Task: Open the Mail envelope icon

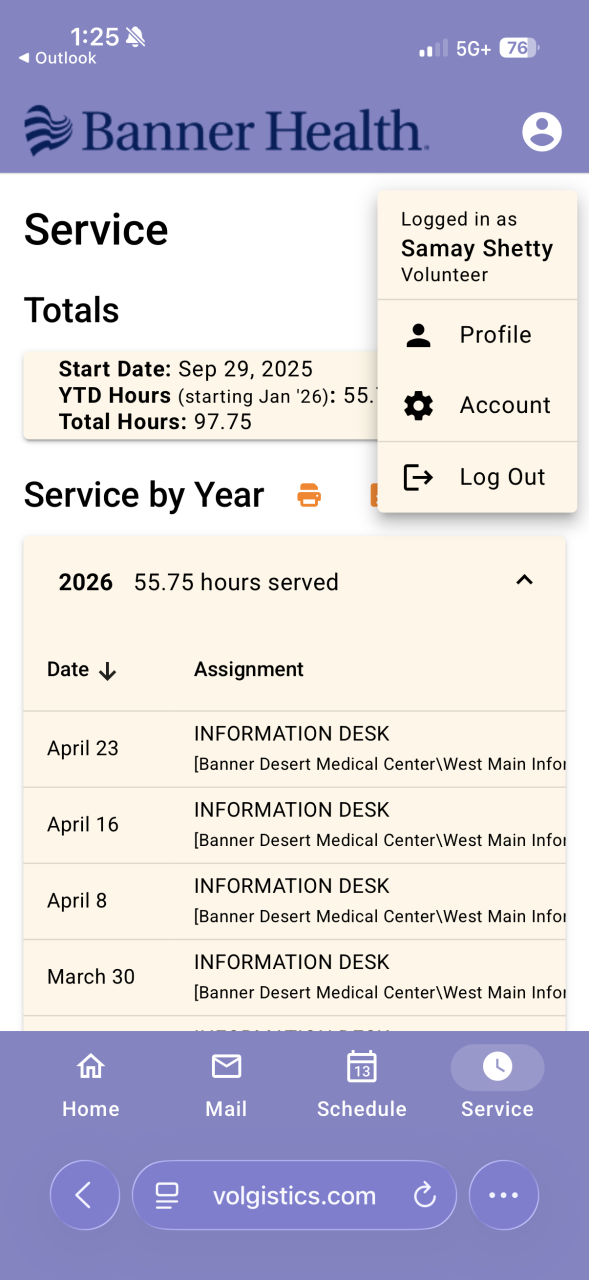Action: pyautogui.click(x=226, y=1067)
